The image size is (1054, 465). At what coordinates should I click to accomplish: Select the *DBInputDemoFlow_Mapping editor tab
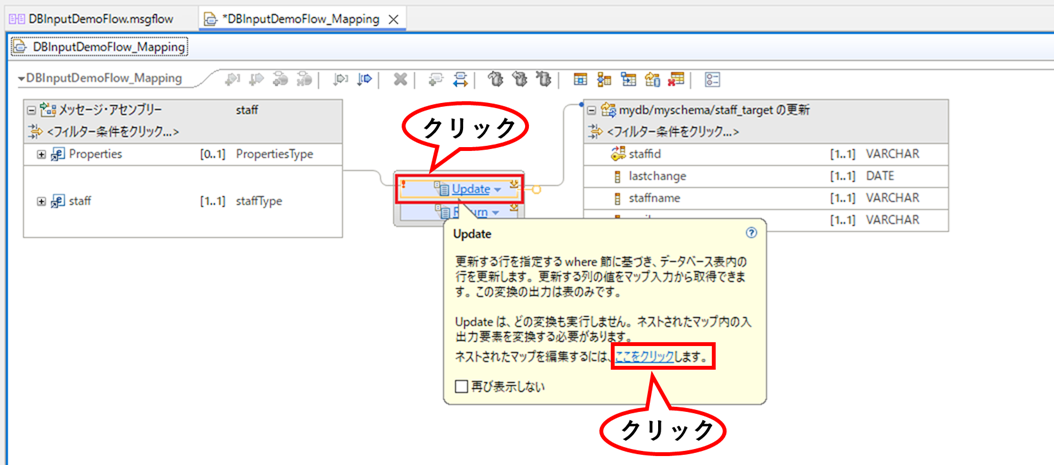coord(301,19)
